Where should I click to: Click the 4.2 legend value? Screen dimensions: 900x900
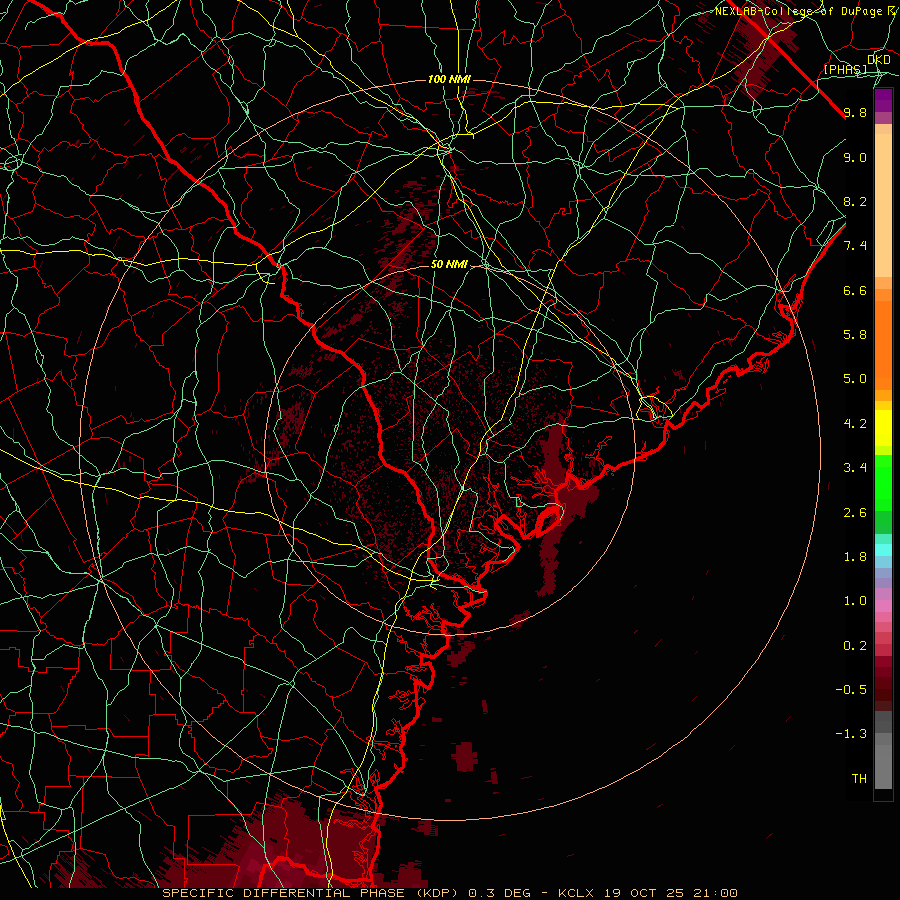pos(855,424)
